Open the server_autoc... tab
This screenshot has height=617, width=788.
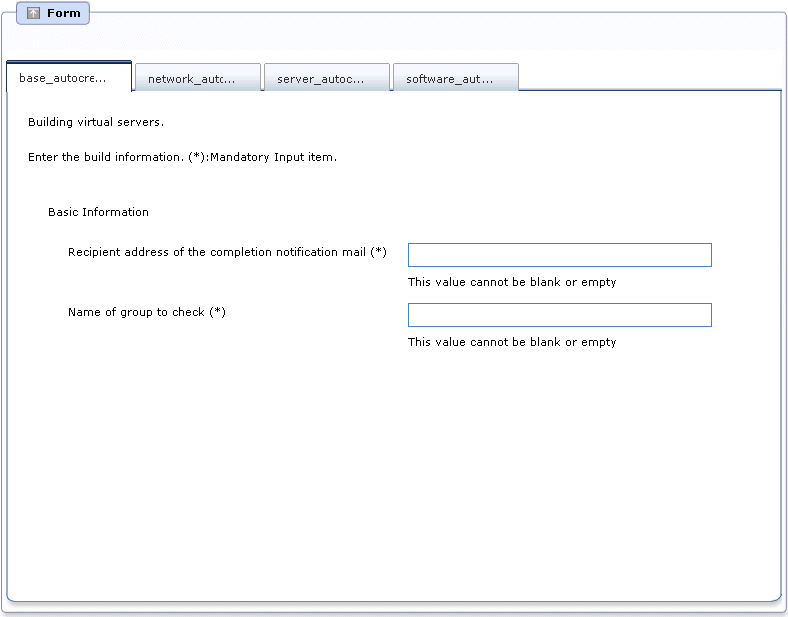click(327, 77)
